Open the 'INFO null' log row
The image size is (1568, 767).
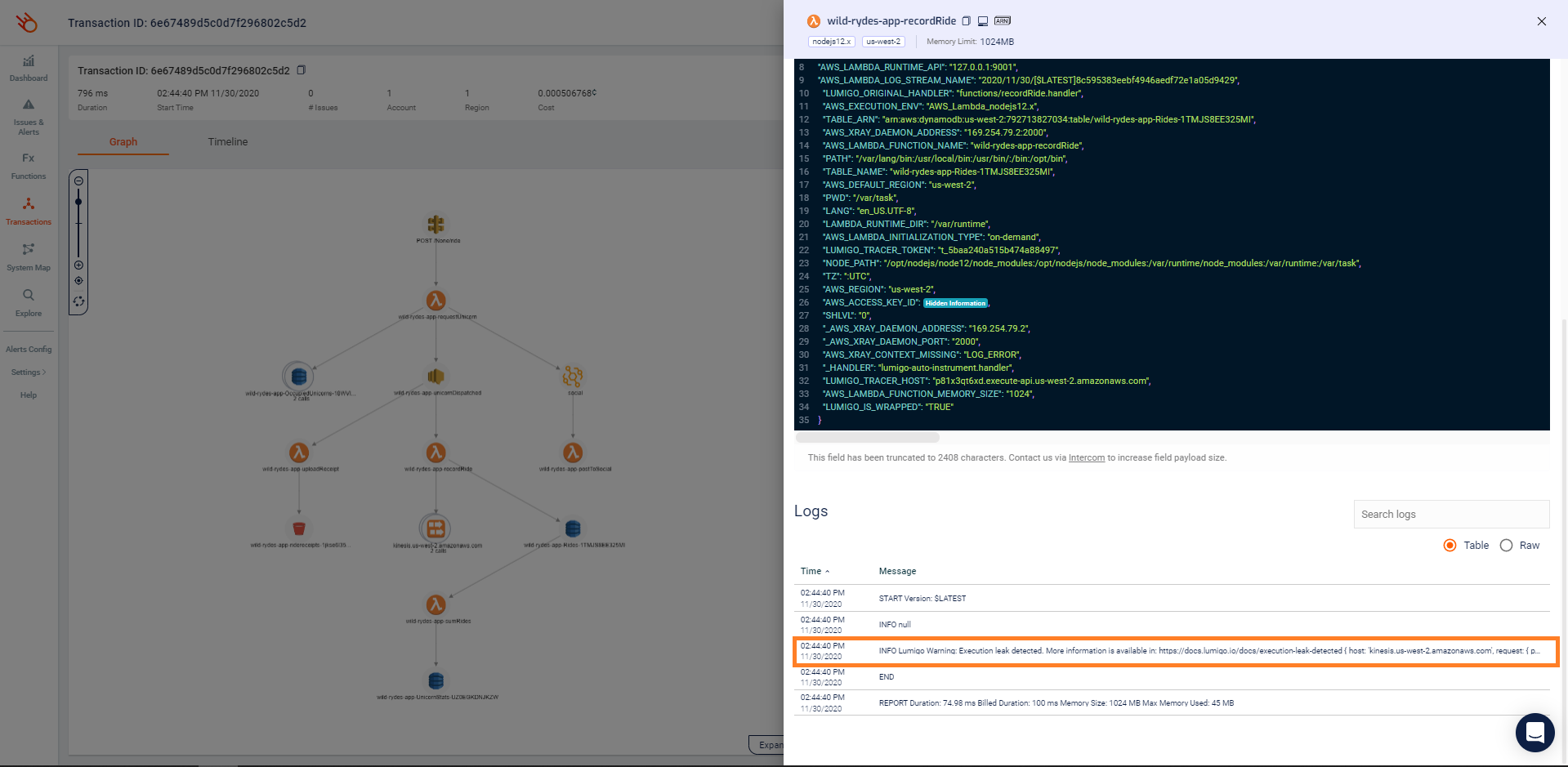(x=1172, y=624)
